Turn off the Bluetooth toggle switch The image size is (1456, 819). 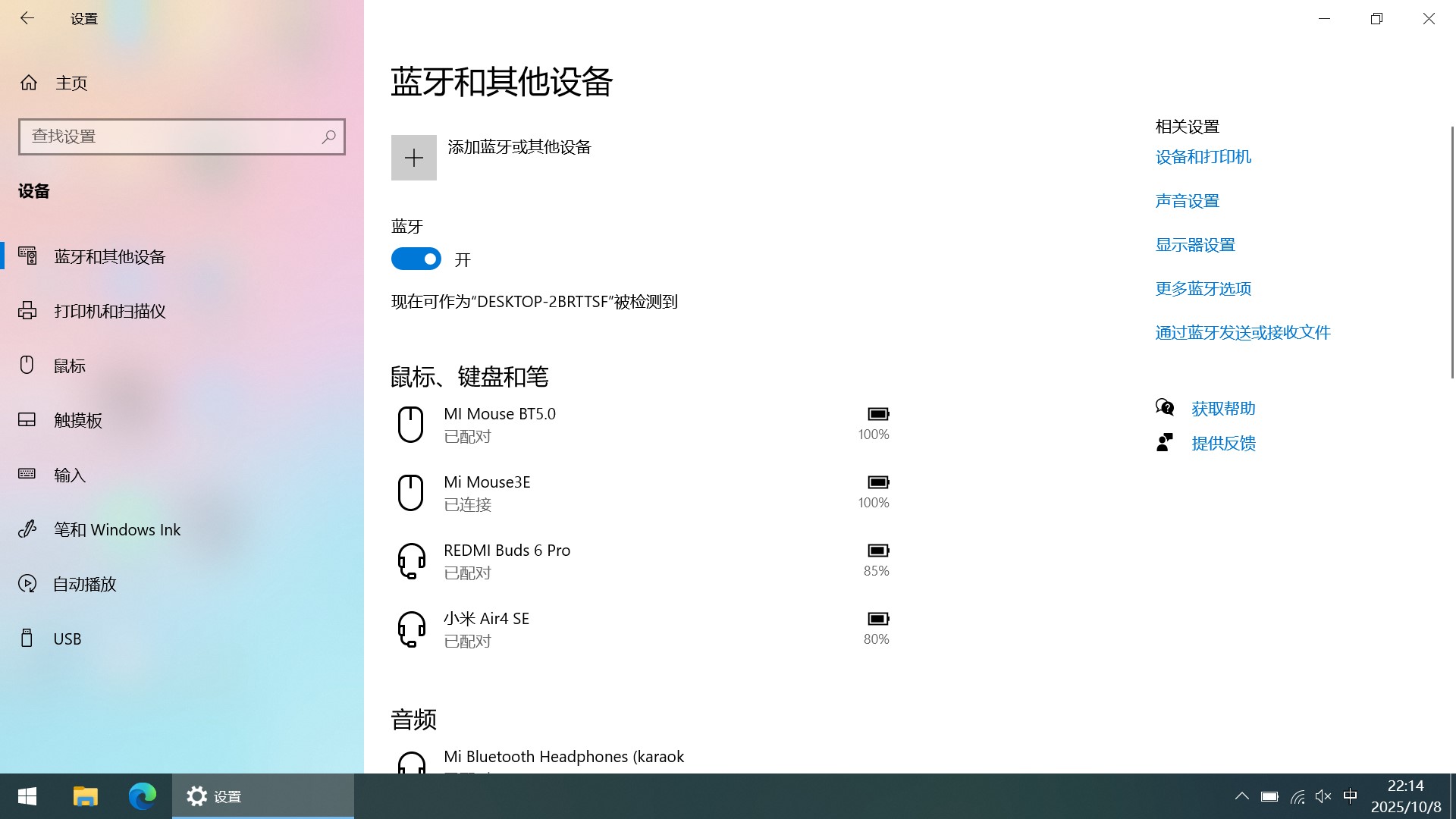416,259
